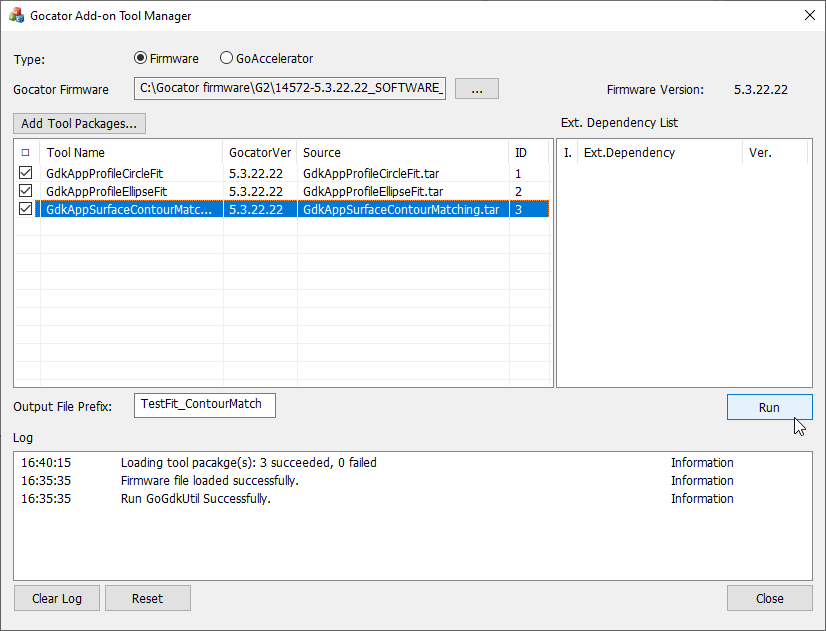Select the GdkAppSurfaceContourMatc... row name

point(129,209)
